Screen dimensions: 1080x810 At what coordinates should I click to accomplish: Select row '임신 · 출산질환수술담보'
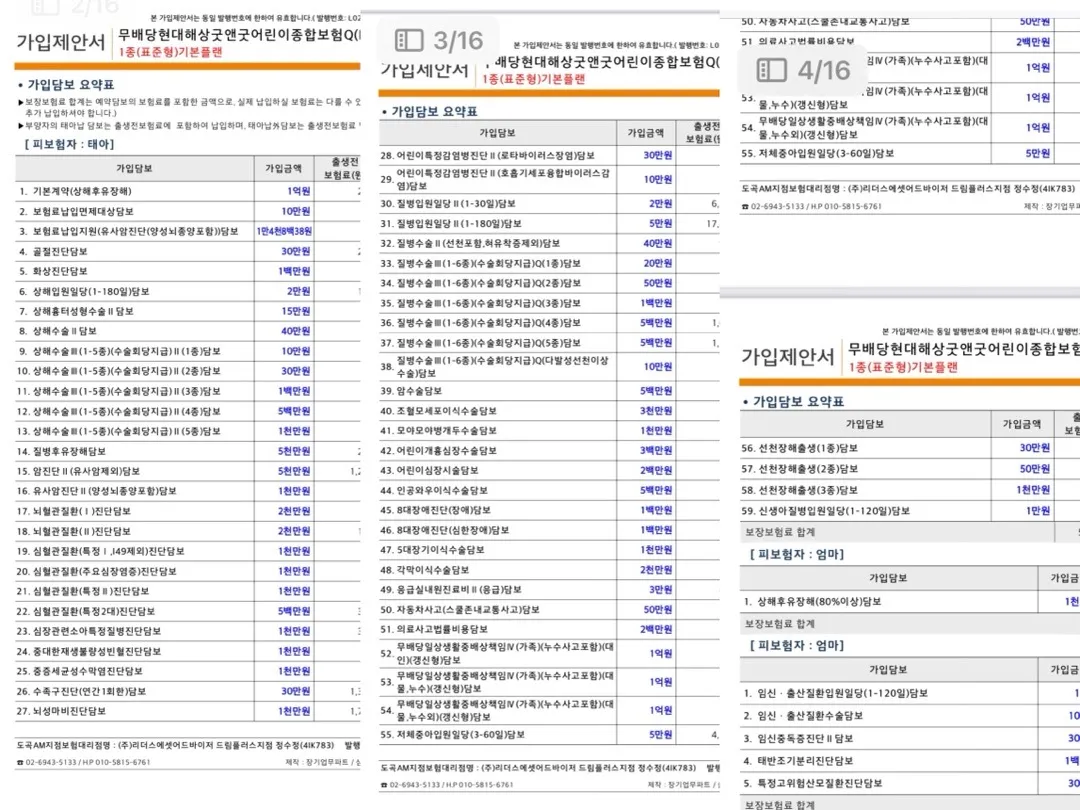tap(910, 716)
